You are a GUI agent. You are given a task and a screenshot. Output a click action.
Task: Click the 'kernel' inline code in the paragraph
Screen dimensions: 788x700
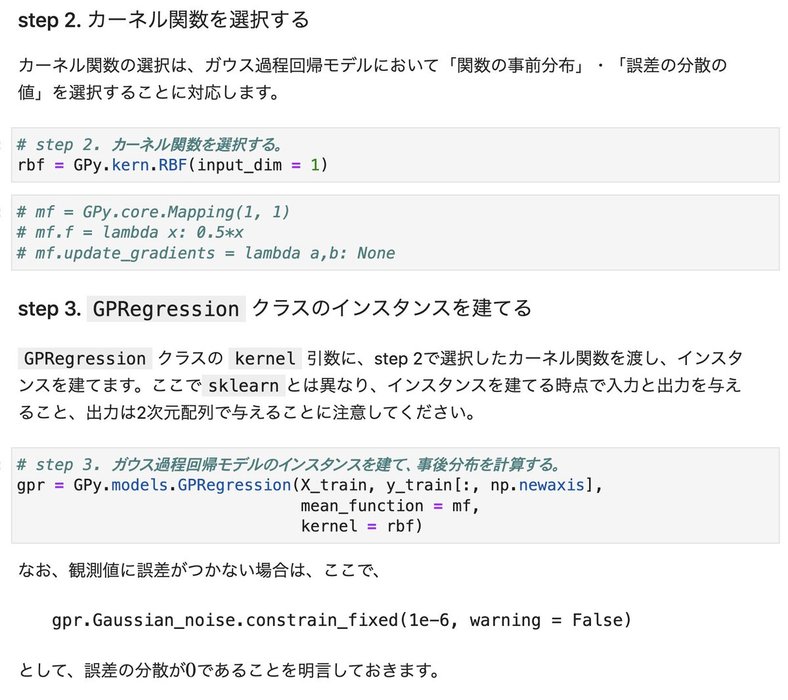coord(265,358)
